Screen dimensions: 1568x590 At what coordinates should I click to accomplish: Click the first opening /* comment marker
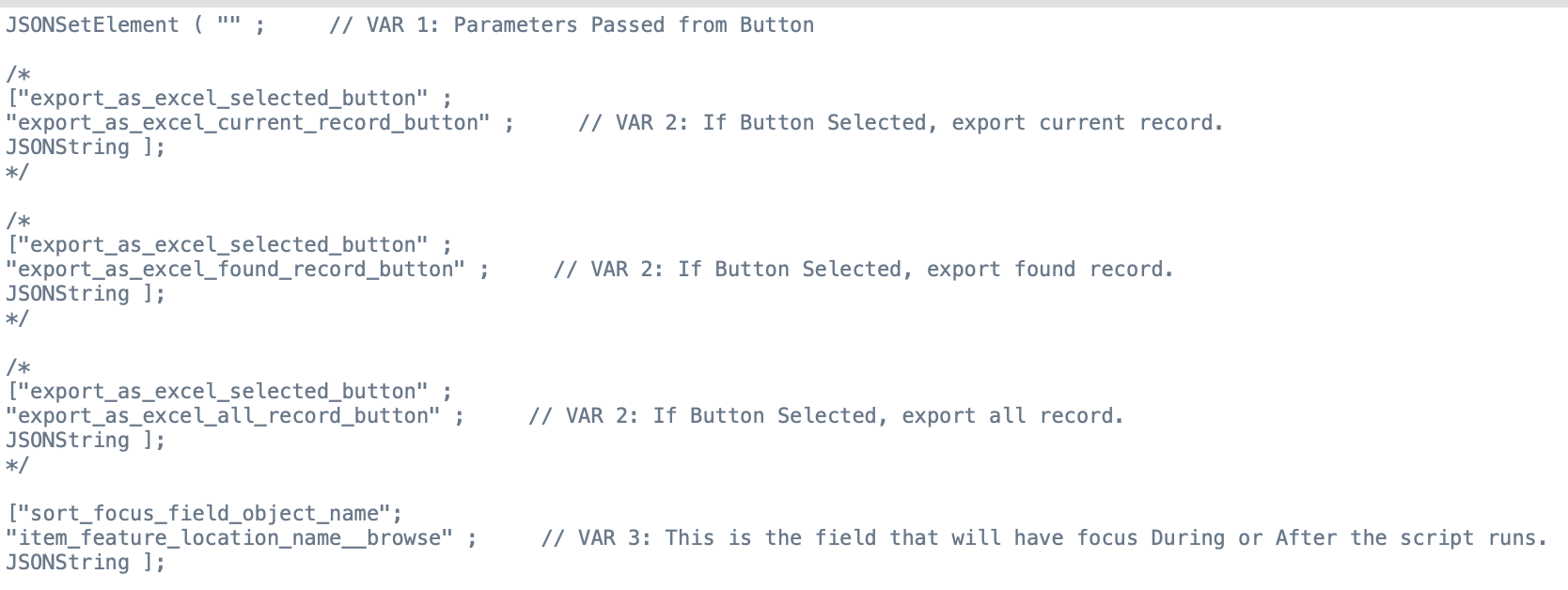[x=18, y=74]
